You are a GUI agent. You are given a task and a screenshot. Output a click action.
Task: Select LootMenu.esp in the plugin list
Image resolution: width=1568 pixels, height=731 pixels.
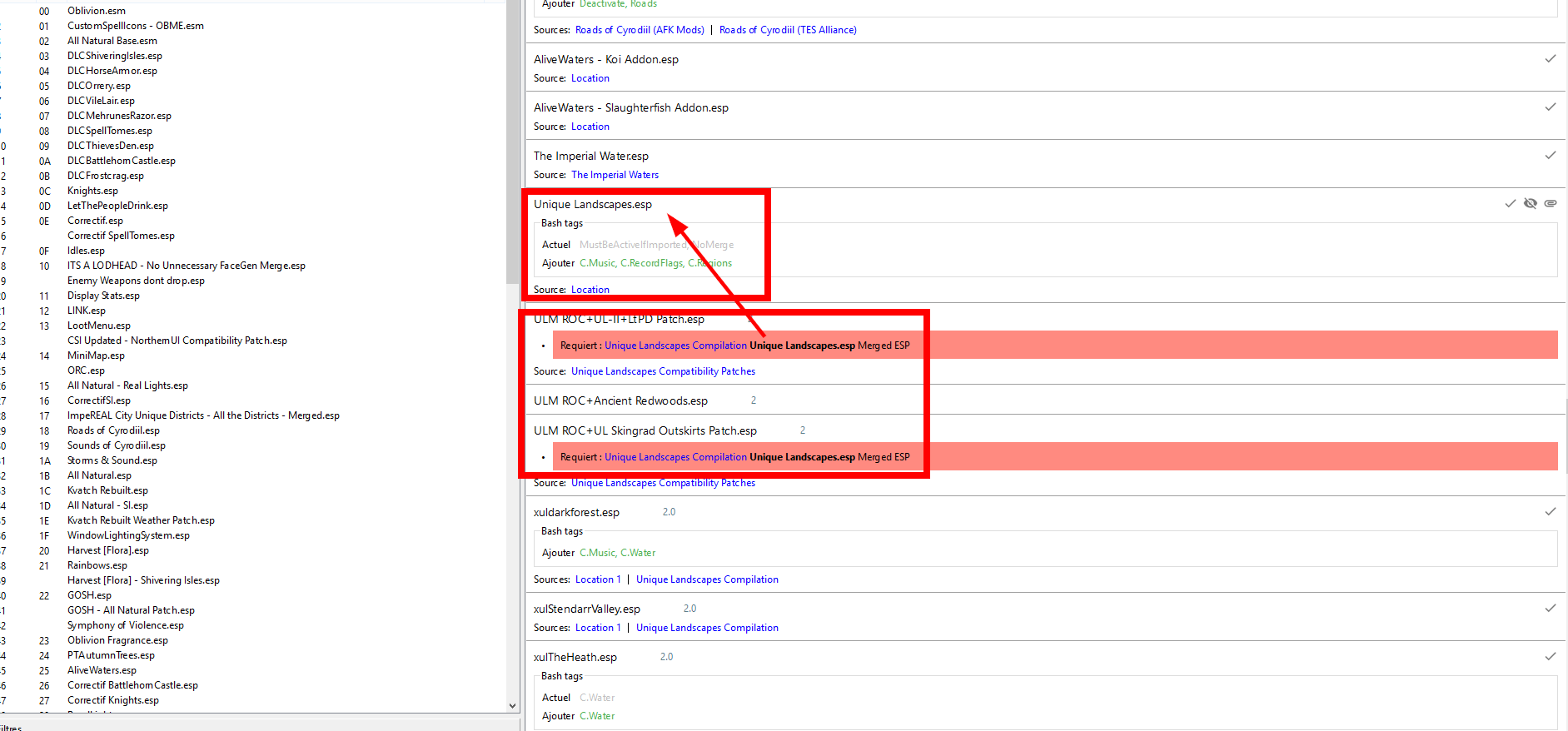pos(99,326)
